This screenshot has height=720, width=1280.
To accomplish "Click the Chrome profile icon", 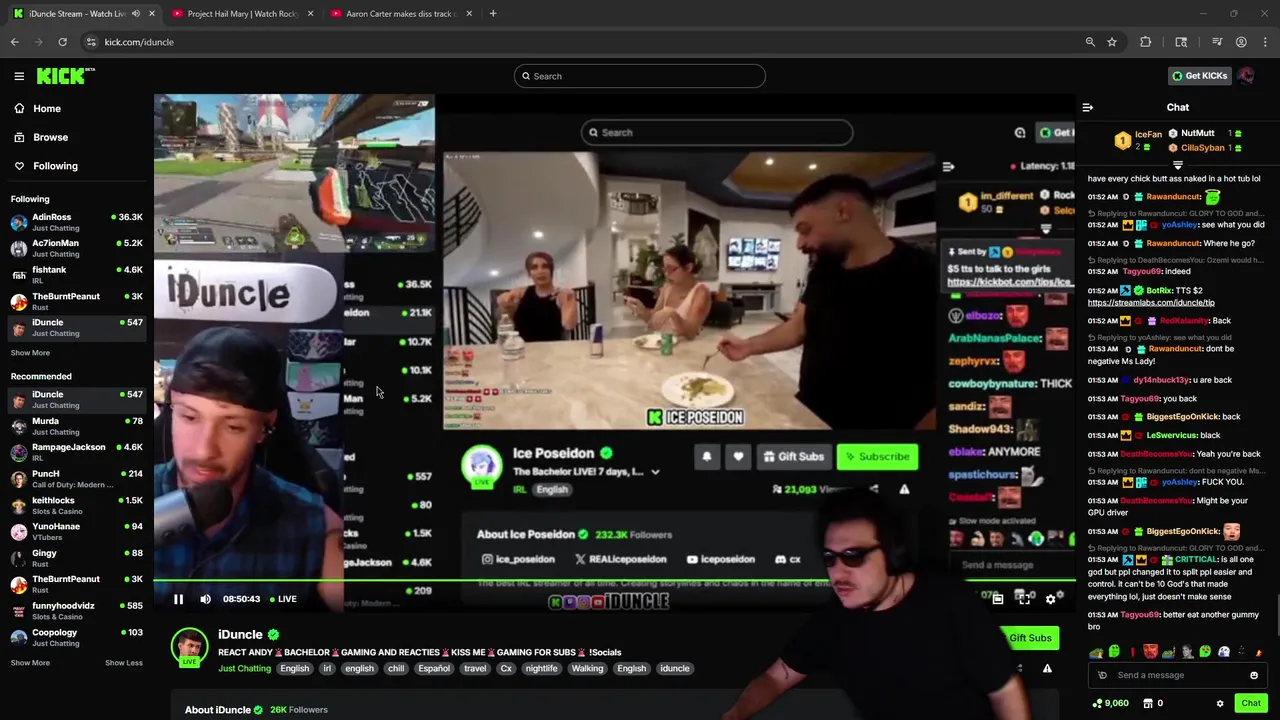I will tap(1241, 42).
